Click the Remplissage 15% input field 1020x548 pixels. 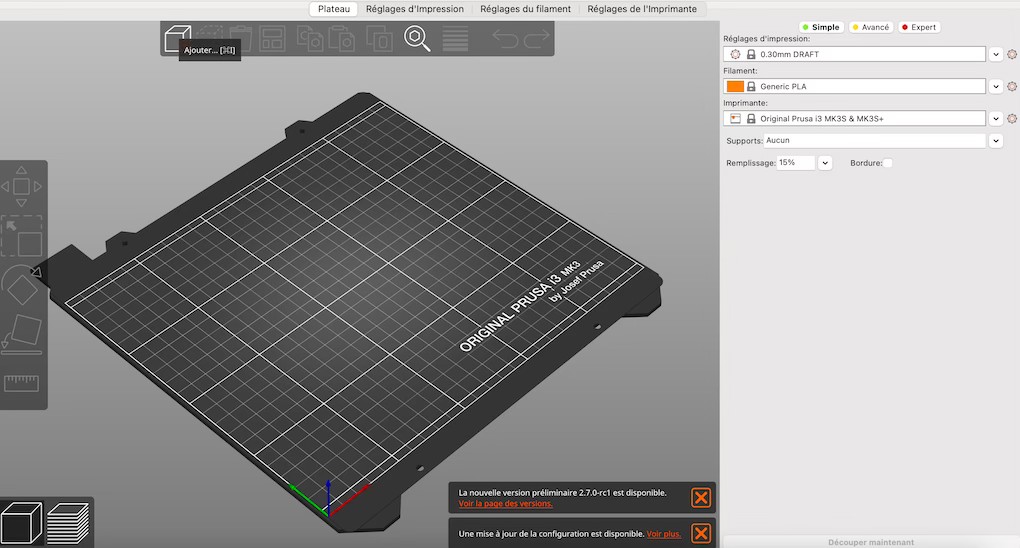[796, 163]
